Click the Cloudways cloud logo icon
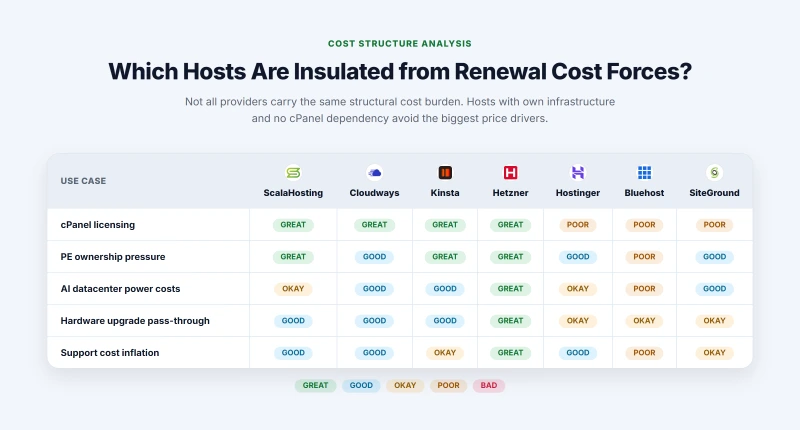Viewport: 800px width, 430px height. tap(374, 173)
